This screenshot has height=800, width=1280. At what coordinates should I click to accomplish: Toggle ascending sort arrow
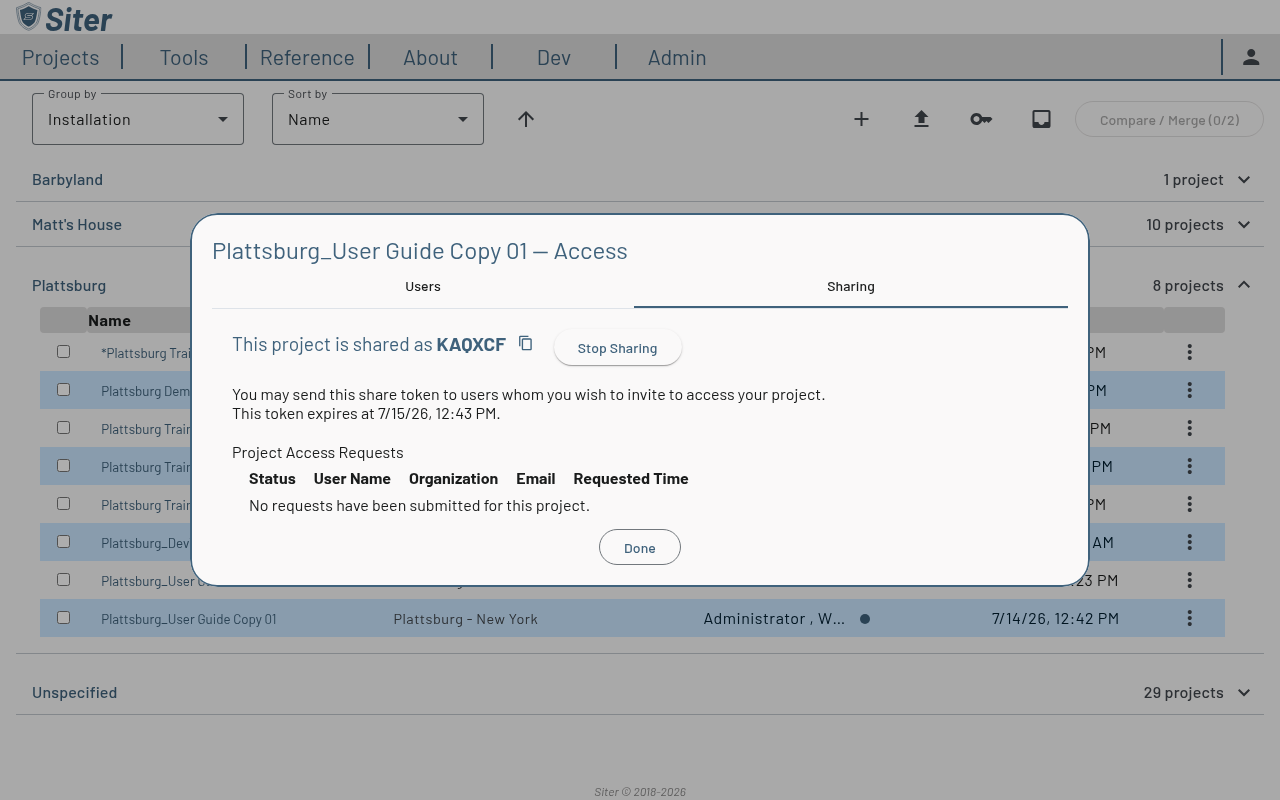click(x=526, y=119)
